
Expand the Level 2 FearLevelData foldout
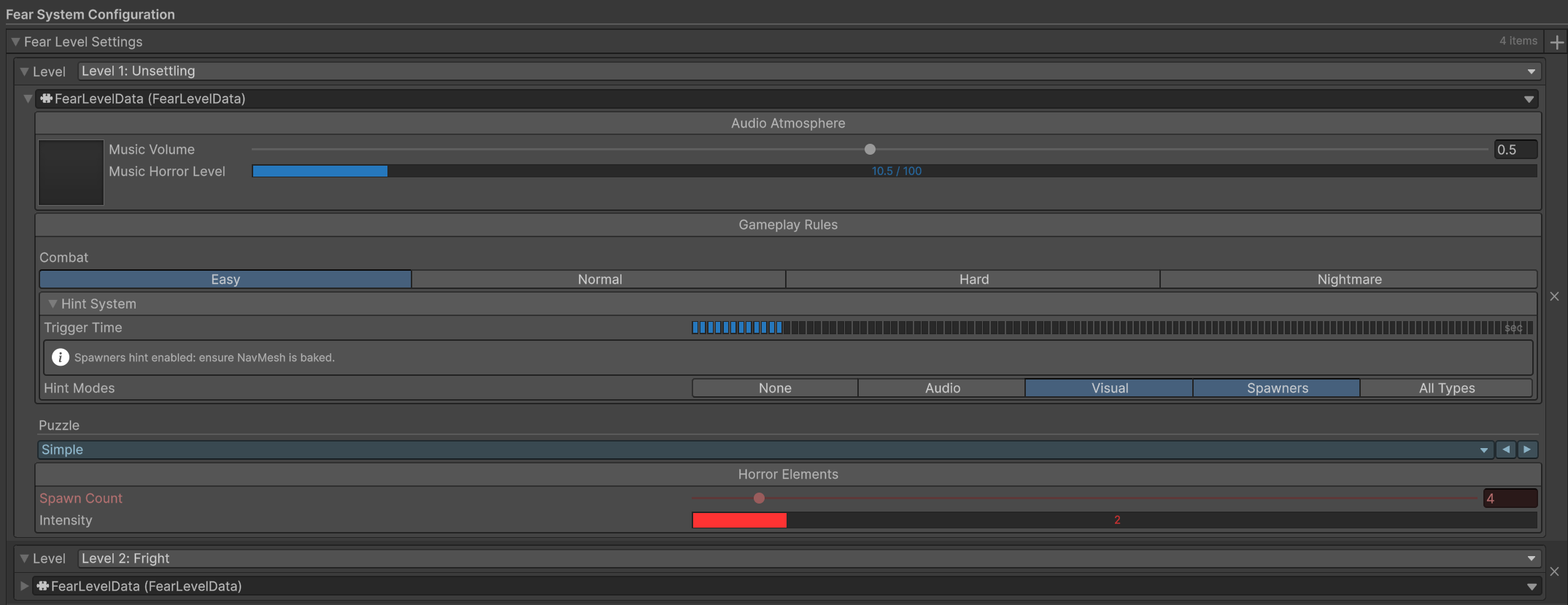[24, 586]
